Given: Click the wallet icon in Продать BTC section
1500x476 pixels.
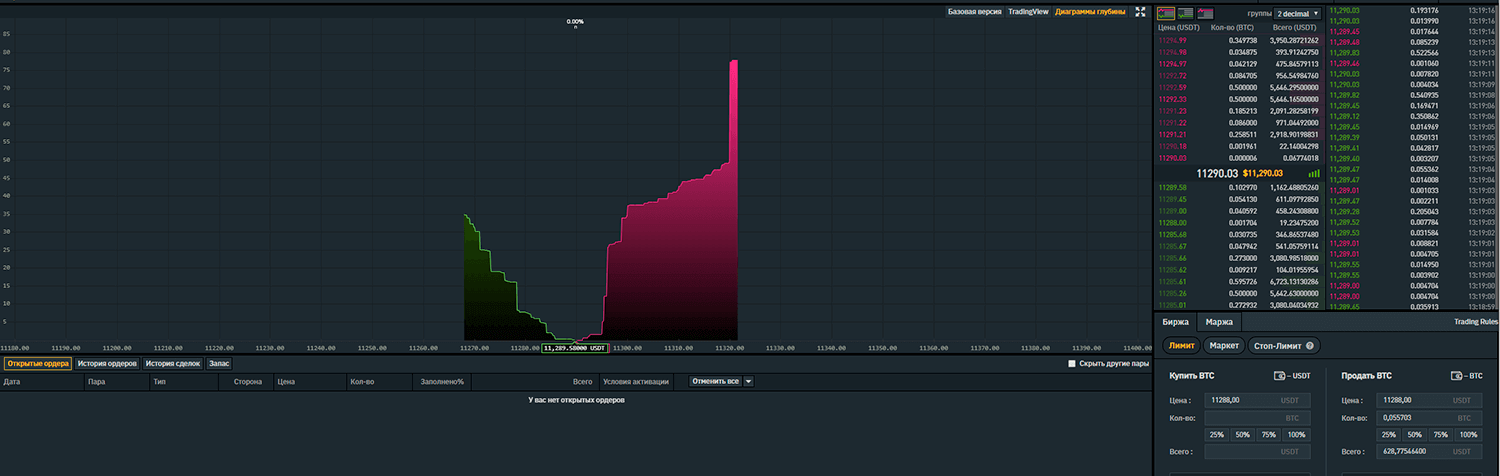Looking at the screenshot, I should click(1456, 376).
